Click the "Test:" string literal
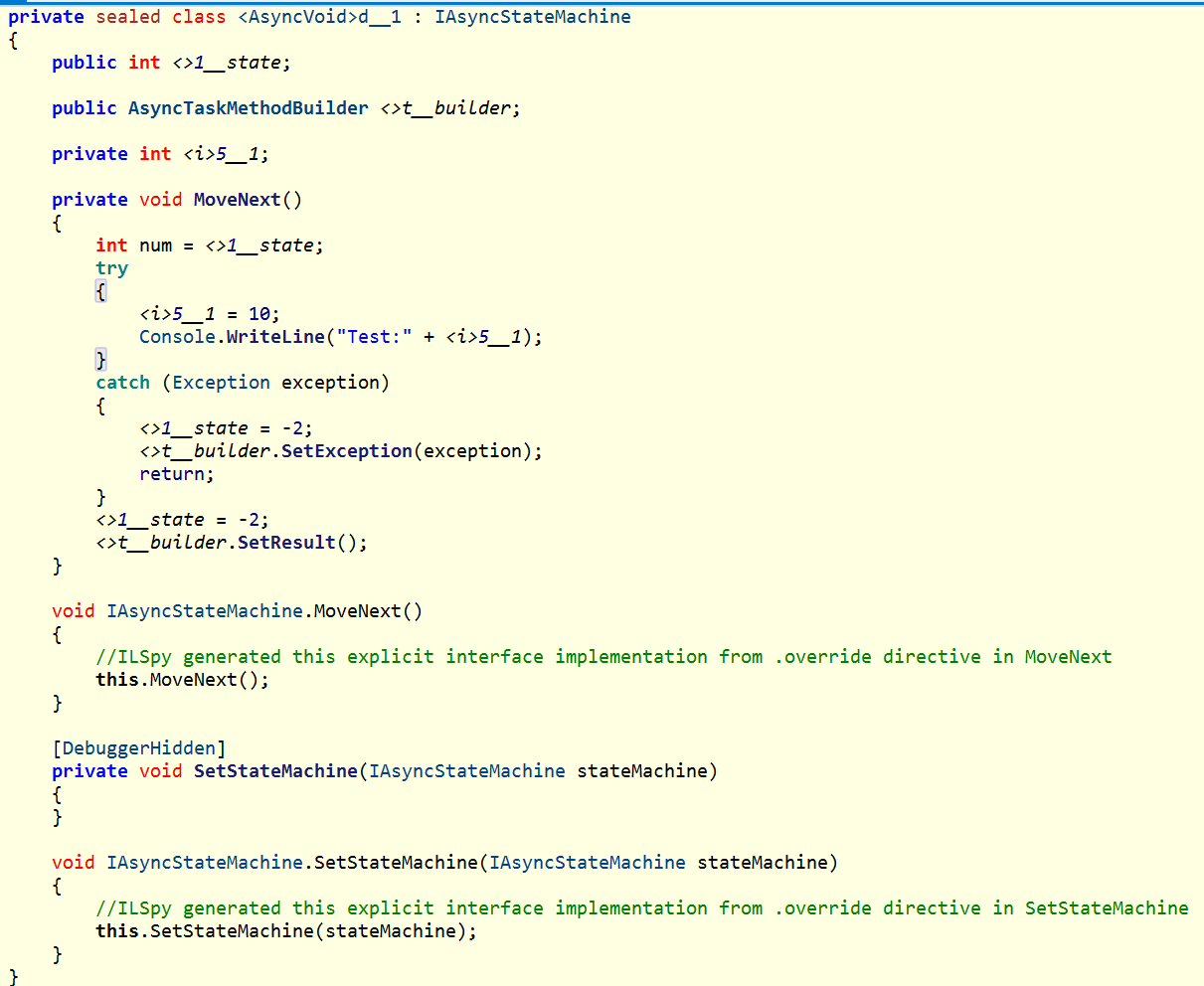The height and width of the screenshot is (986, 1204). tap(374, 337)
